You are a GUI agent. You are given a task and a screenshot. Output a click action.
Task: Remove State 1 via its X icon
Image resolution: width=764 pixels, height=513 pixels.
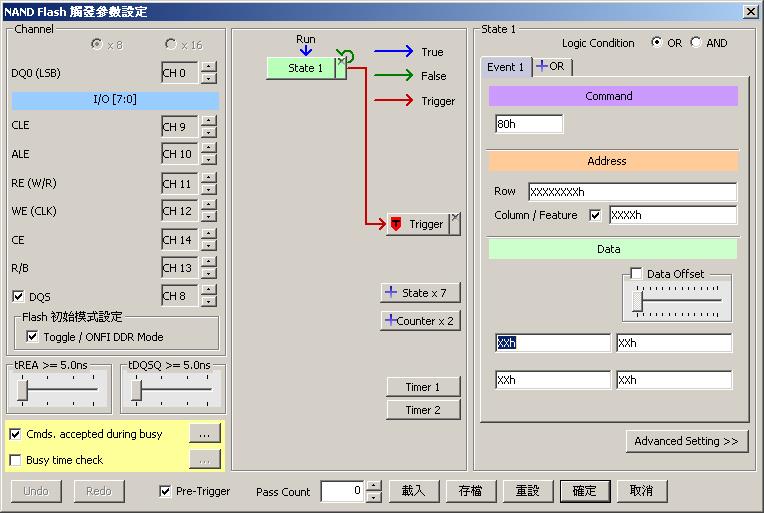341,62
